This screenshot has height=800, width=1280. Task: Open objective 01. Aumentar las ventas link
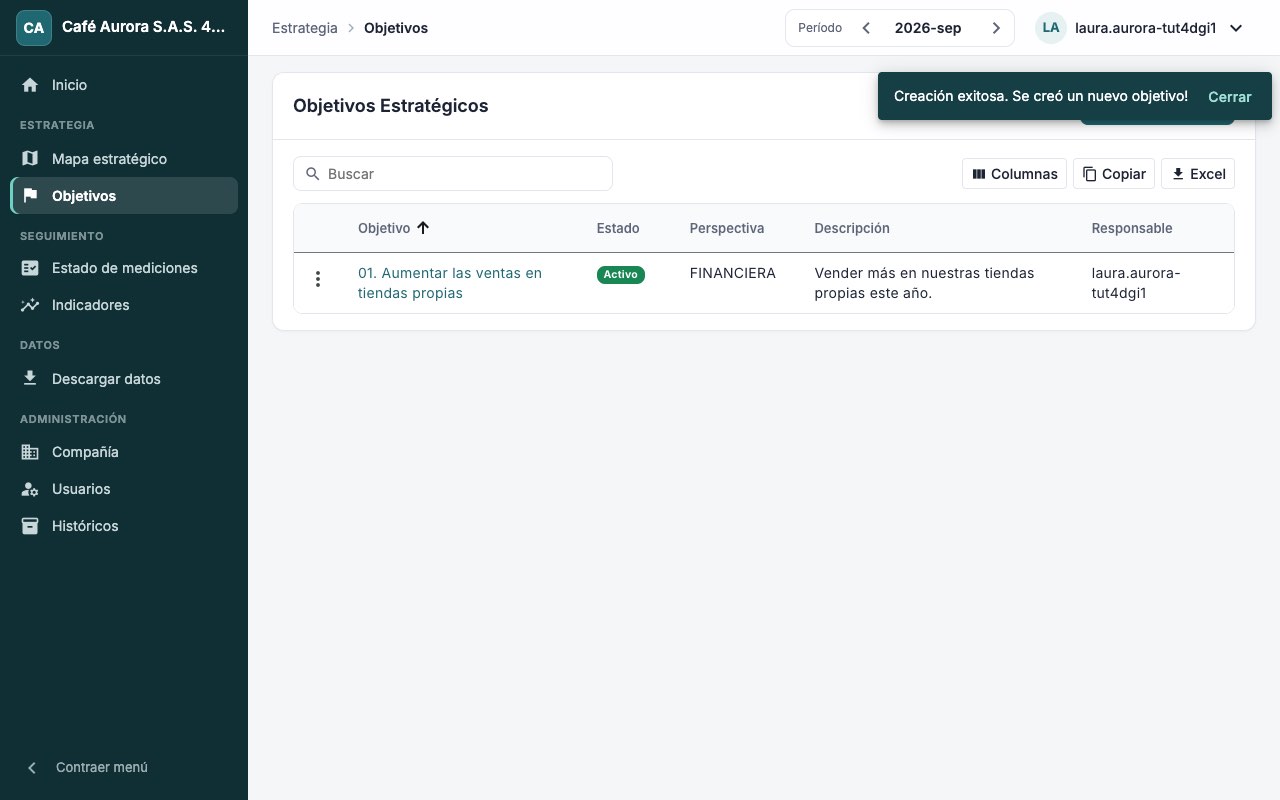tap(450, 283)
